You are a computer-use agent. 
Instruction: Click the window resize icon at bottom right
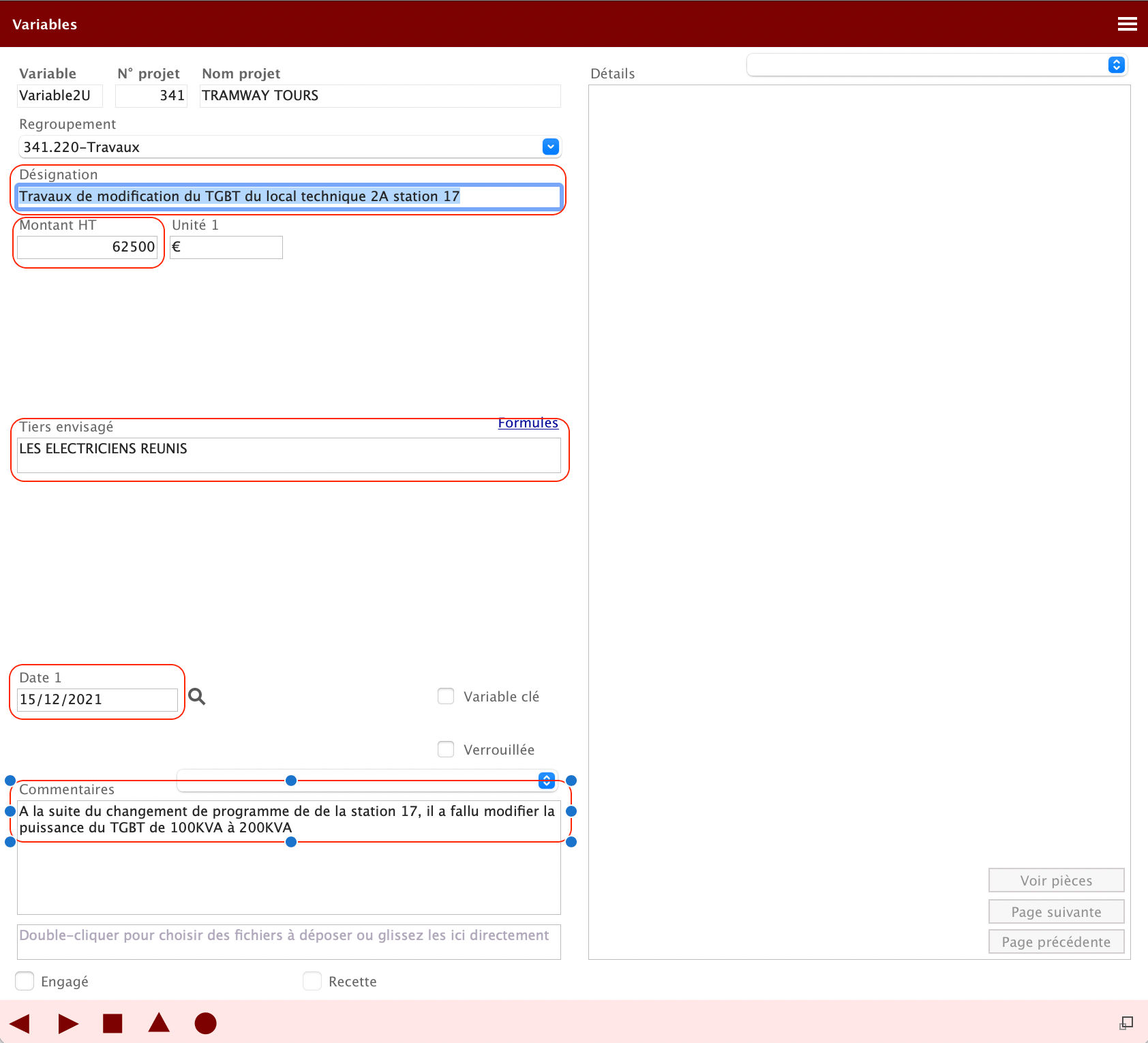click(1126, 1023)
